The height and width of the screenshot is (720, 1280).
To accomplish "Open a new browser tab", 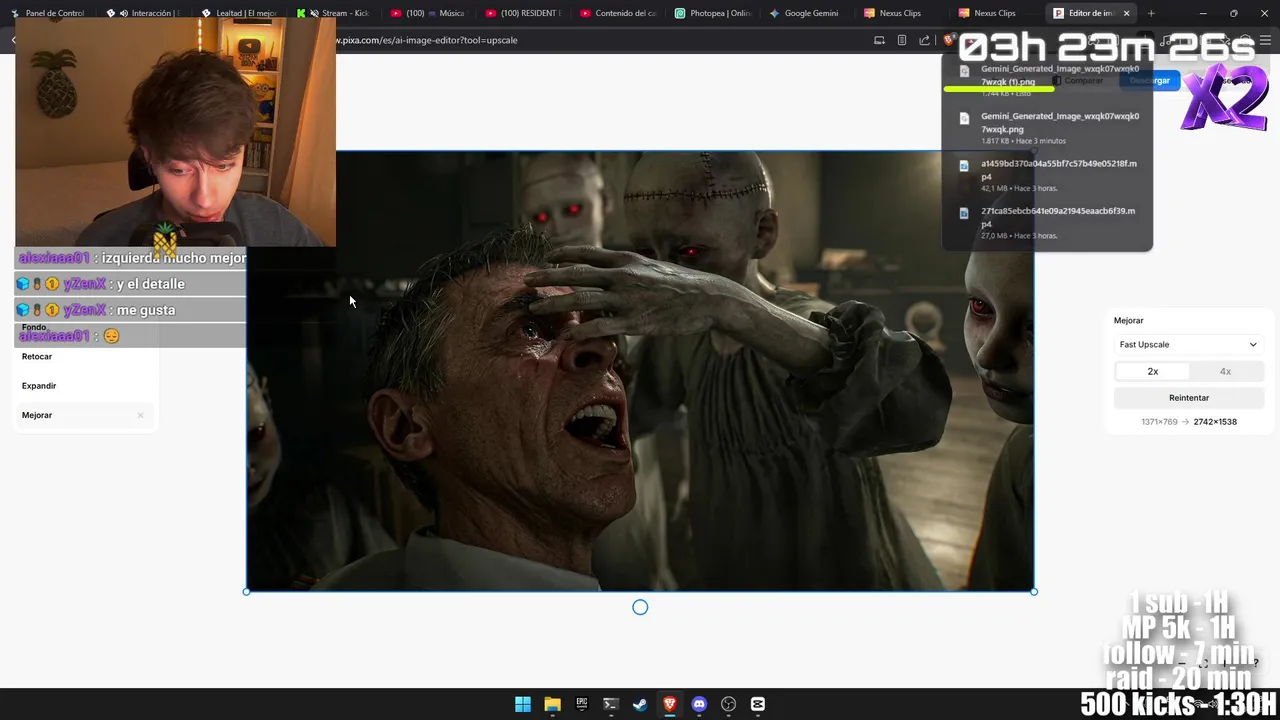I will click(1151, 13).
